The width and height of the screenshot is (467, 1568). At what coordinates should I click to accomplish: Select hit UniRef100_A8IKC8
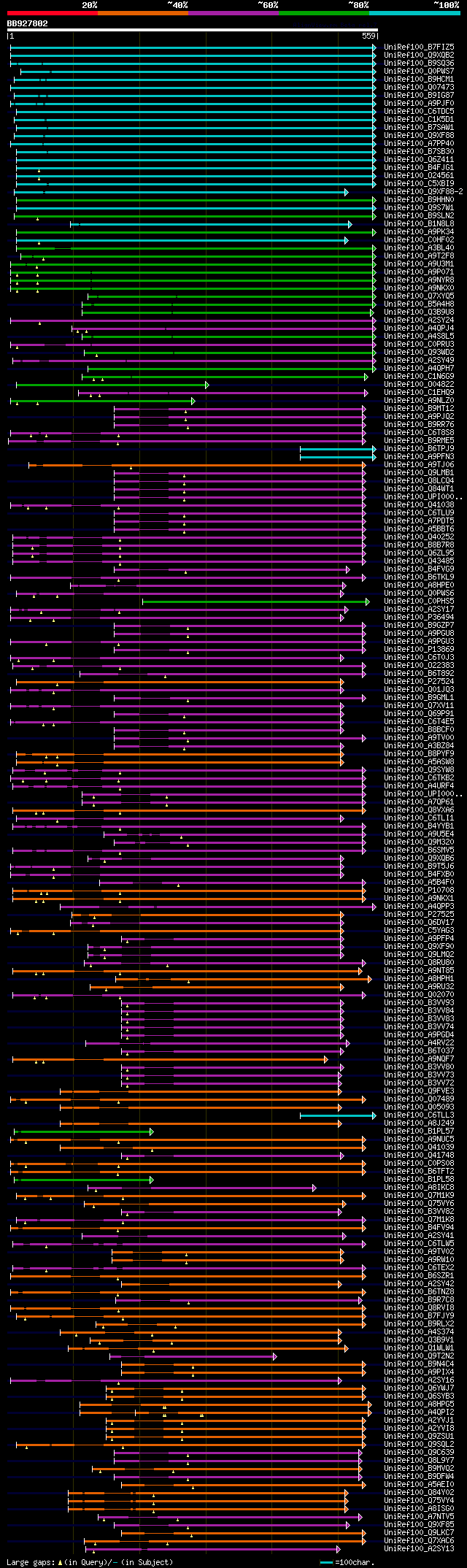(419, 1187)
